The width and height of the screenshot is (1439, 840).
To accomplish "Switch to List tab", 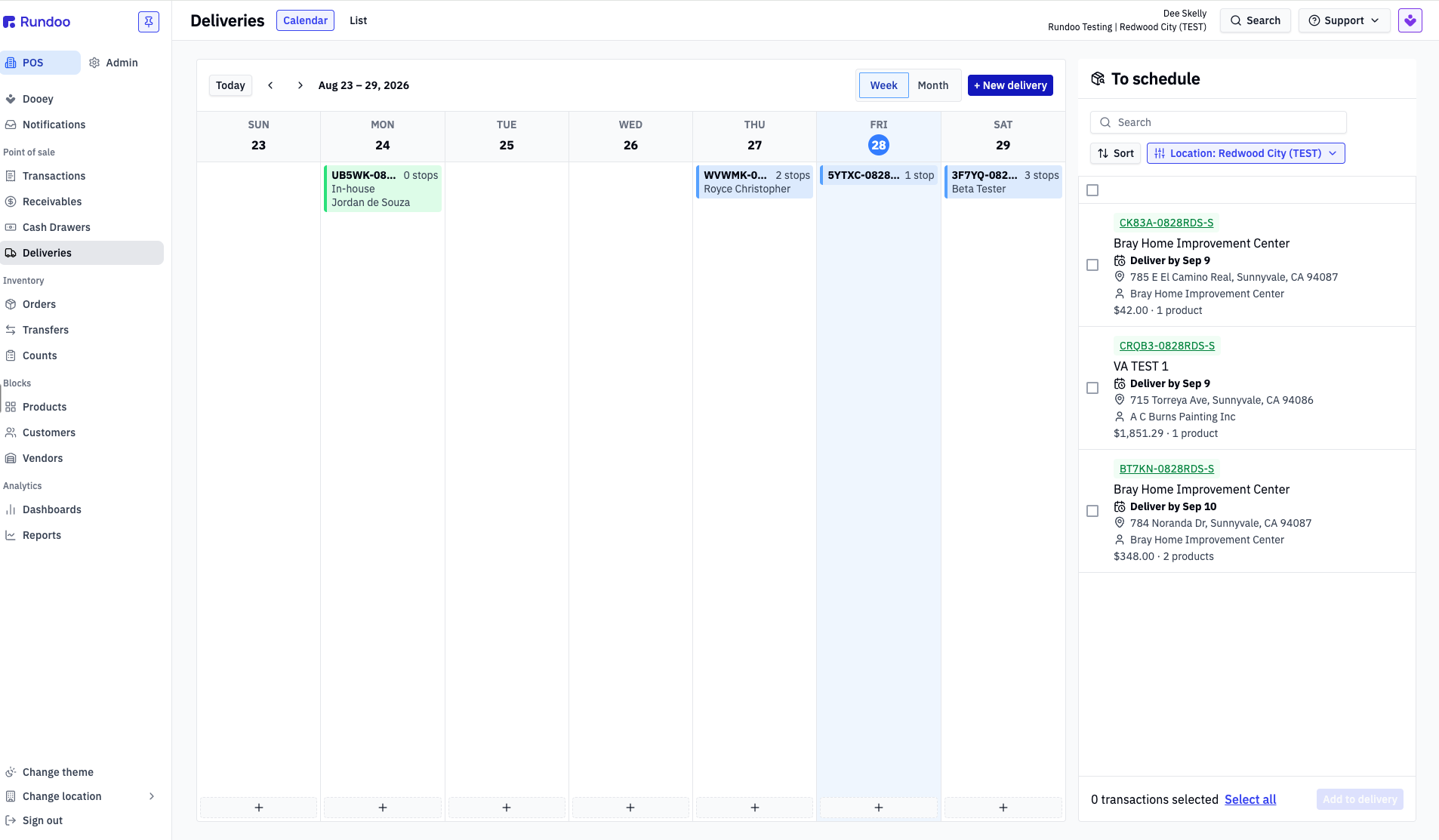I will coord(358,20).
